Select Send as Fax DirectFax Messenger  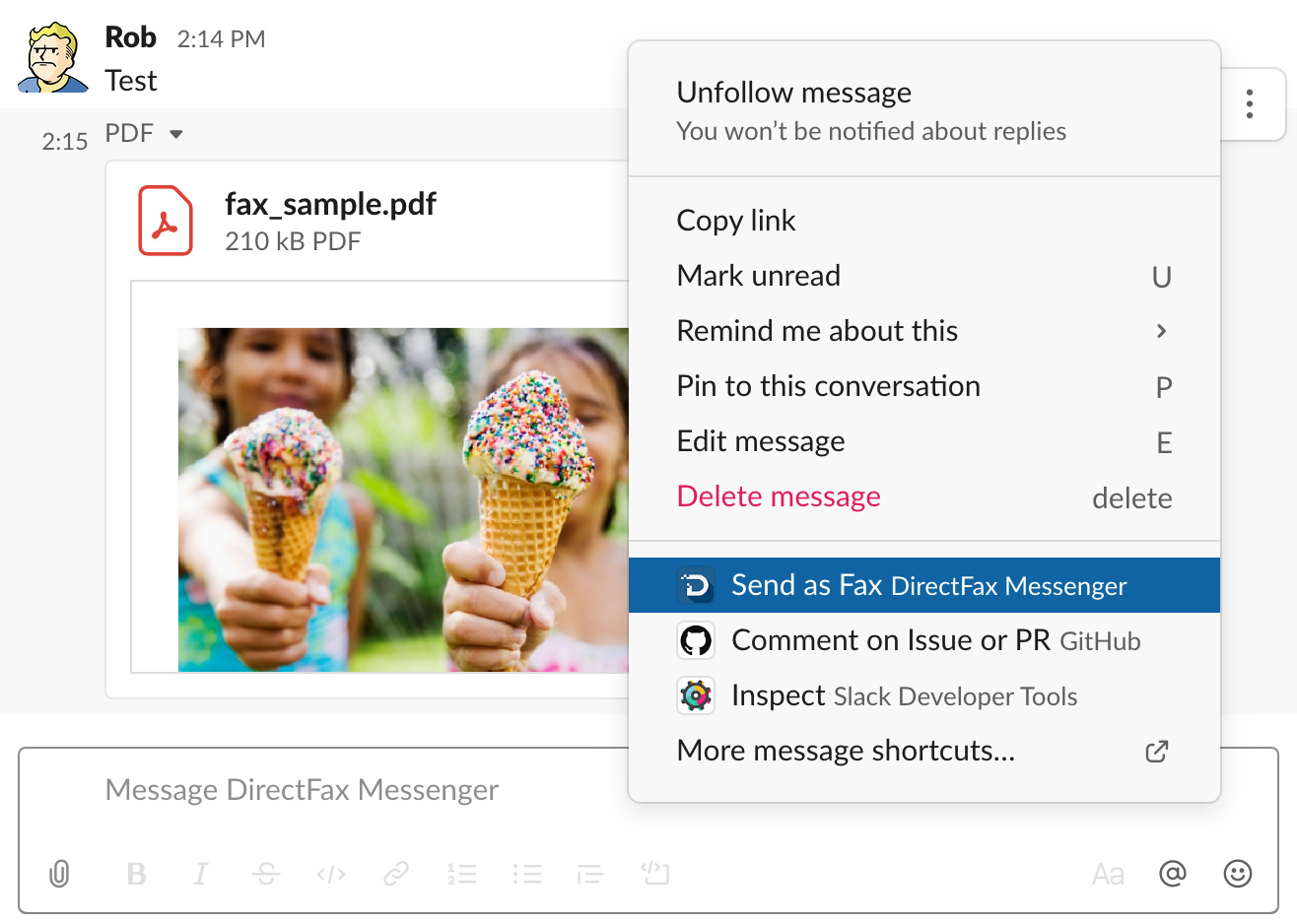(924, 585)
